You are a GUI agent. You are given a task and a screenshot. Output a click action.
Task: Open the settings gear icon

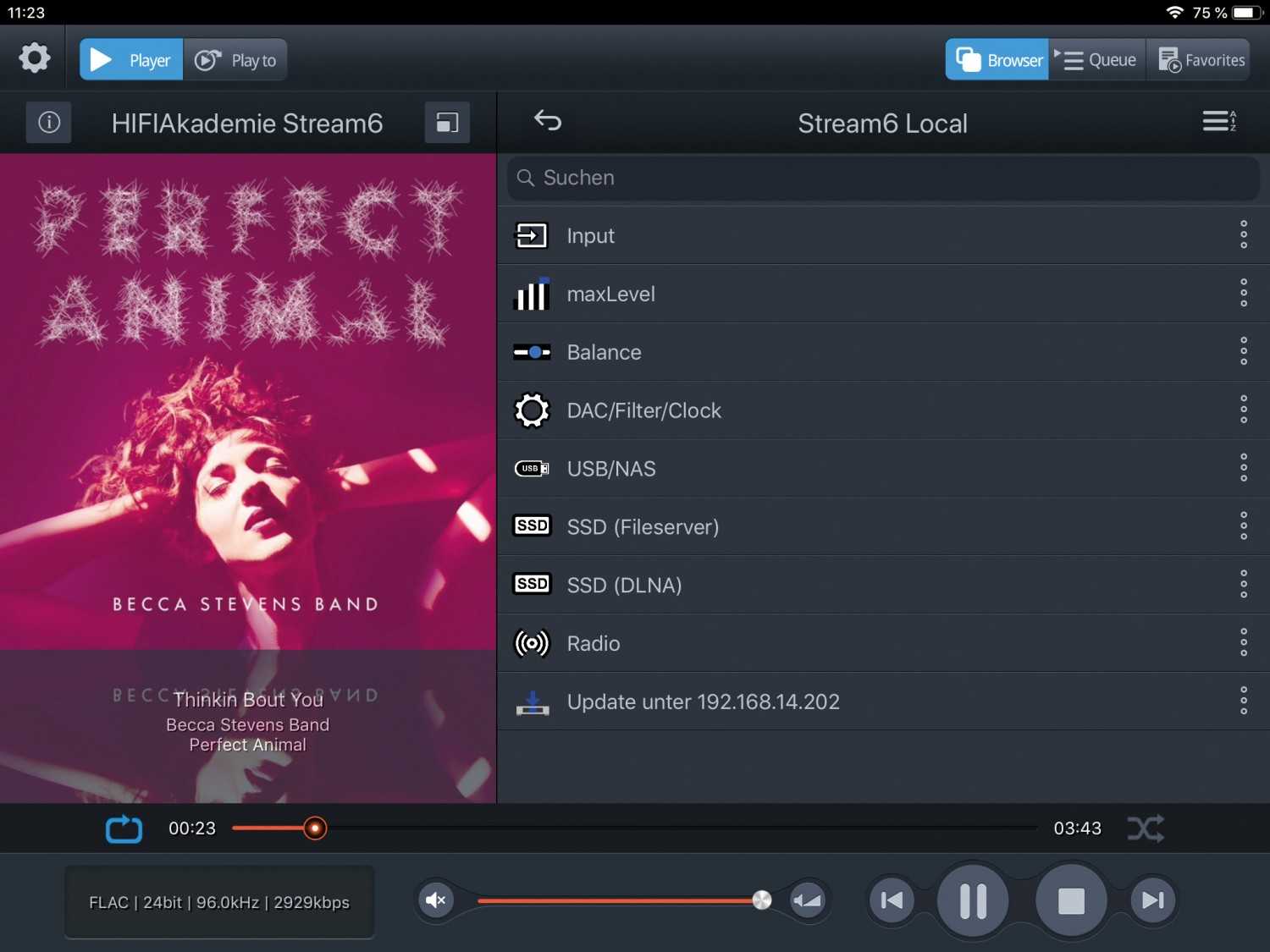point(35,58)
